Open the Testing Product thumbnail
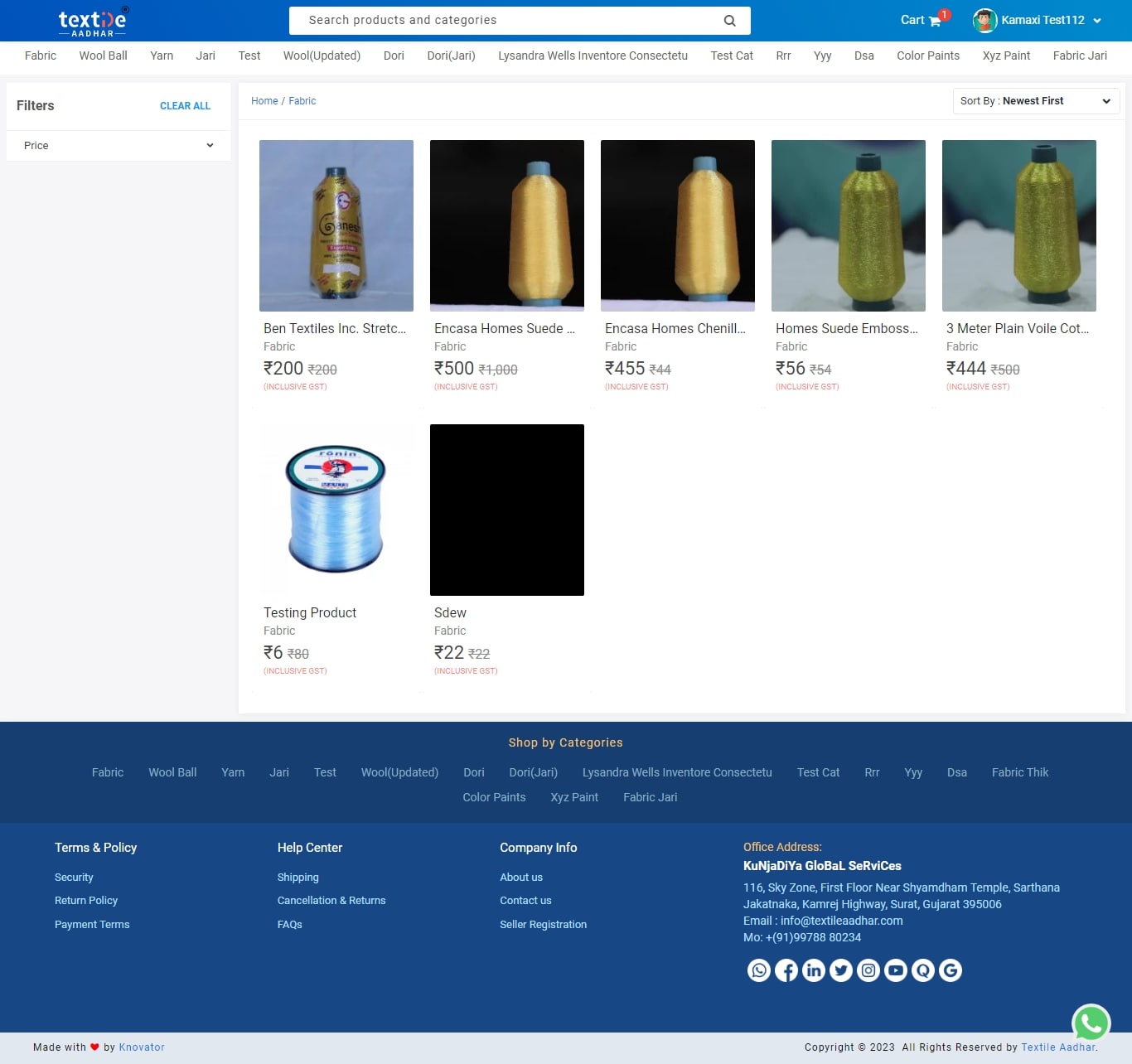Screen dimensions: 1132x1064 [x=336, y=510]
